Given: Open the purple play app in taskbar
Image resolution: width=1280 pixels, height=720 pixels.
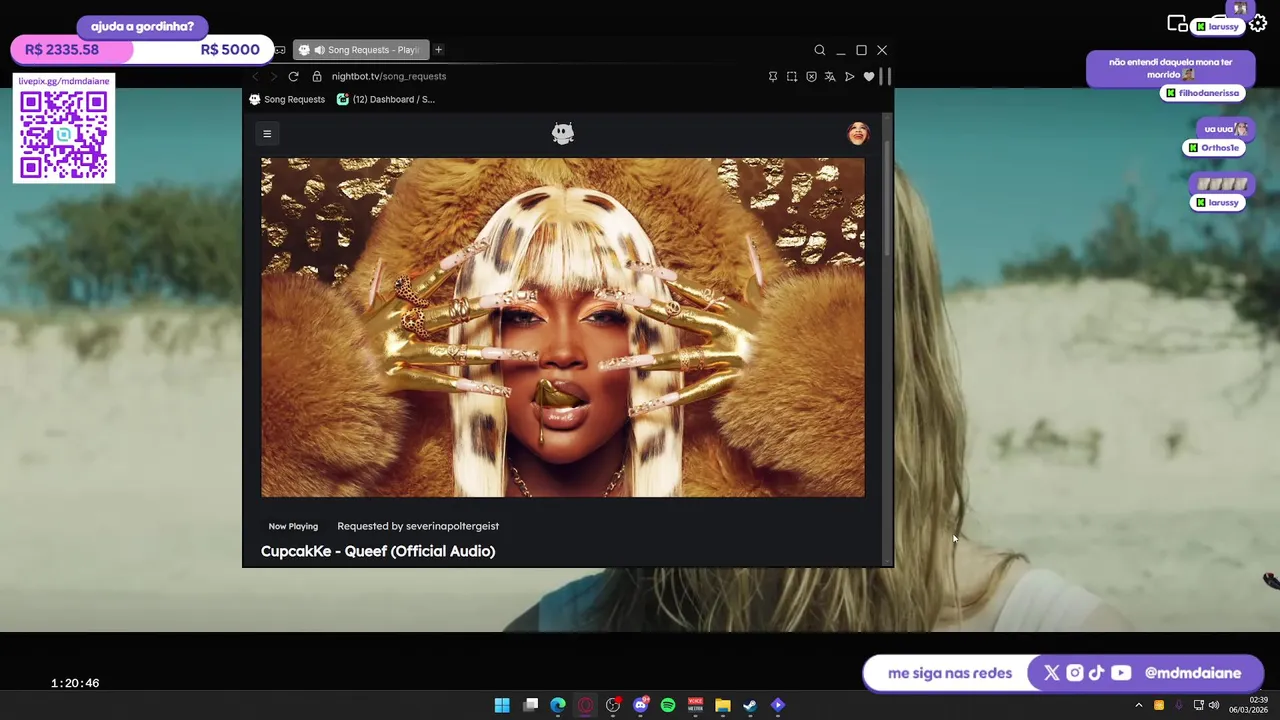Looking at the screenshot, I should pyautogui.click(x=778, y=705).
